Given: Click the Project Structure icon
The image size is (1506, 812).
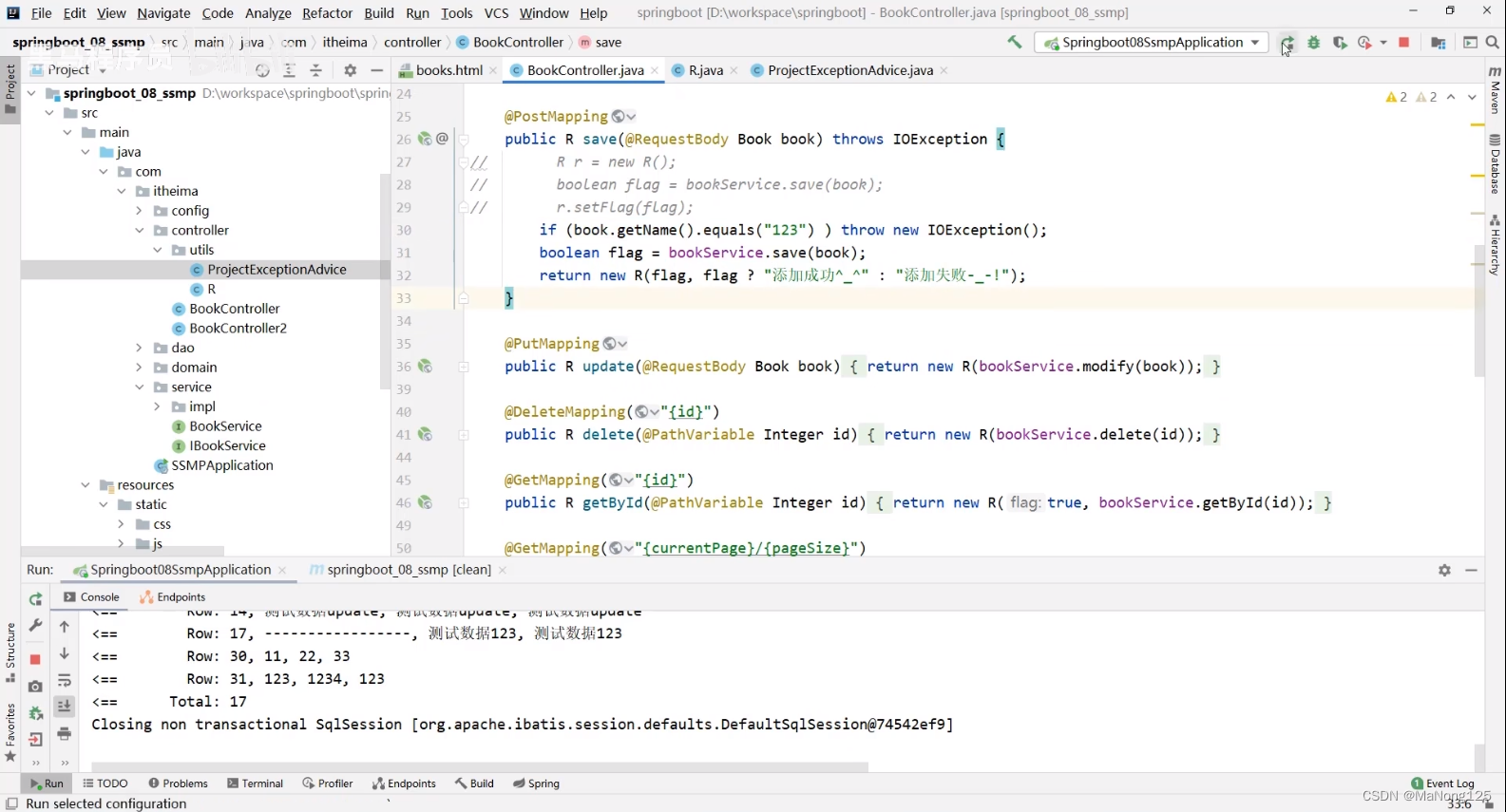Looking at the screenshot, I should (1439, 42).
